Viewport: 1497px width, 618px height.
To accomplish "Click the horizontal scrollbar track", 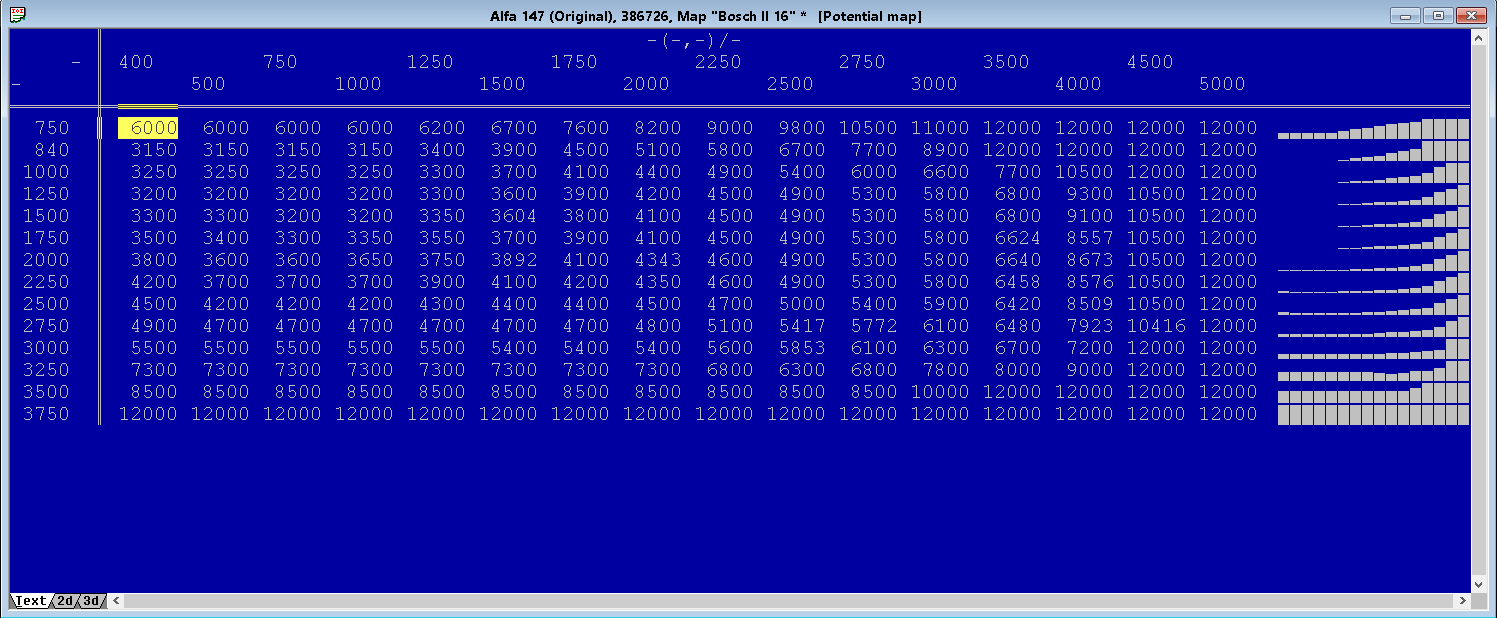I will [x=790, y=601].
